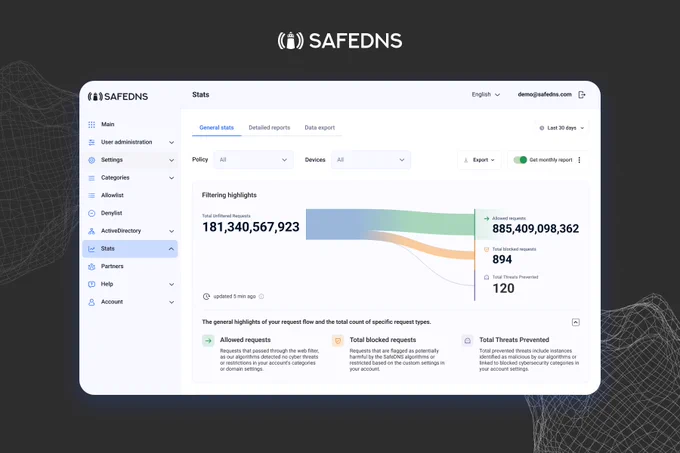The height and width of the screenshot is (453, 680).
Task: Click the ActiveDirectory network icon
Action: click(x=92, y=231)
